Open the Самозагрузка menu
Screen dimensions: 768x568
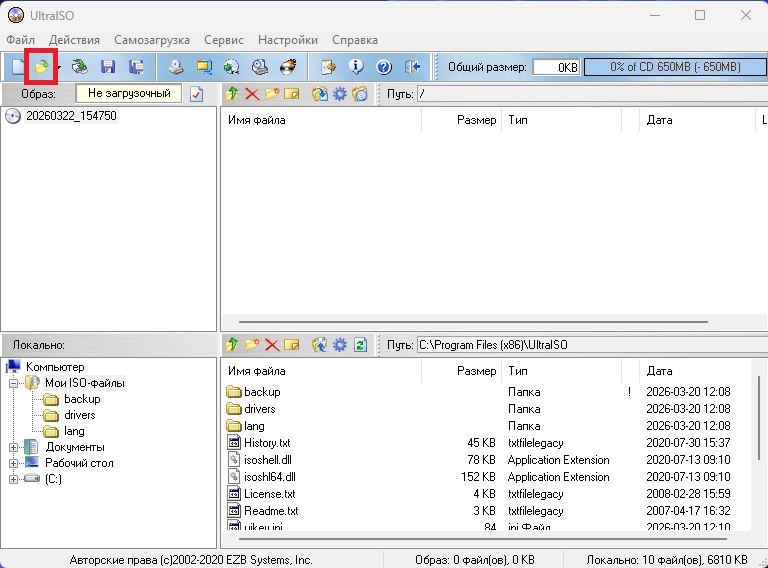(x=152, y=40)
